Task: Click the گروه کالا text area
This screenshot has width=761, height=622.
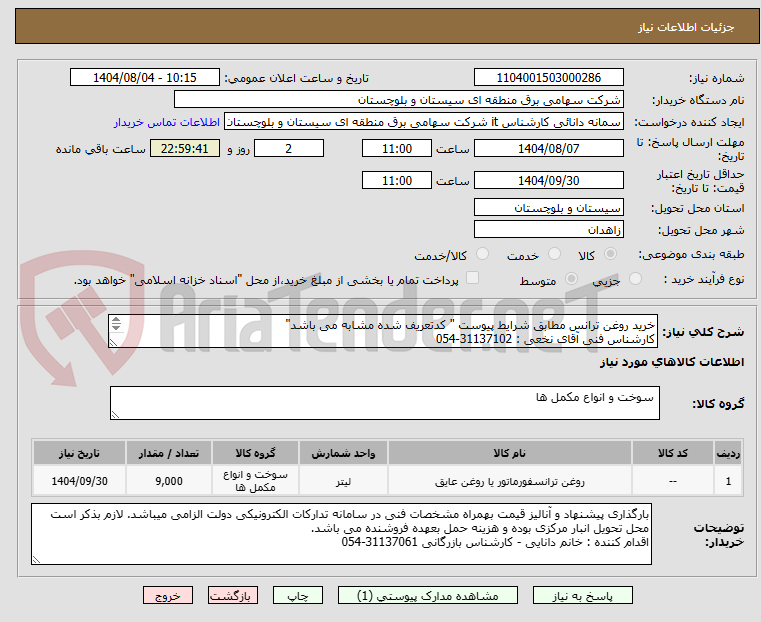Action: [x=385, y=403]
